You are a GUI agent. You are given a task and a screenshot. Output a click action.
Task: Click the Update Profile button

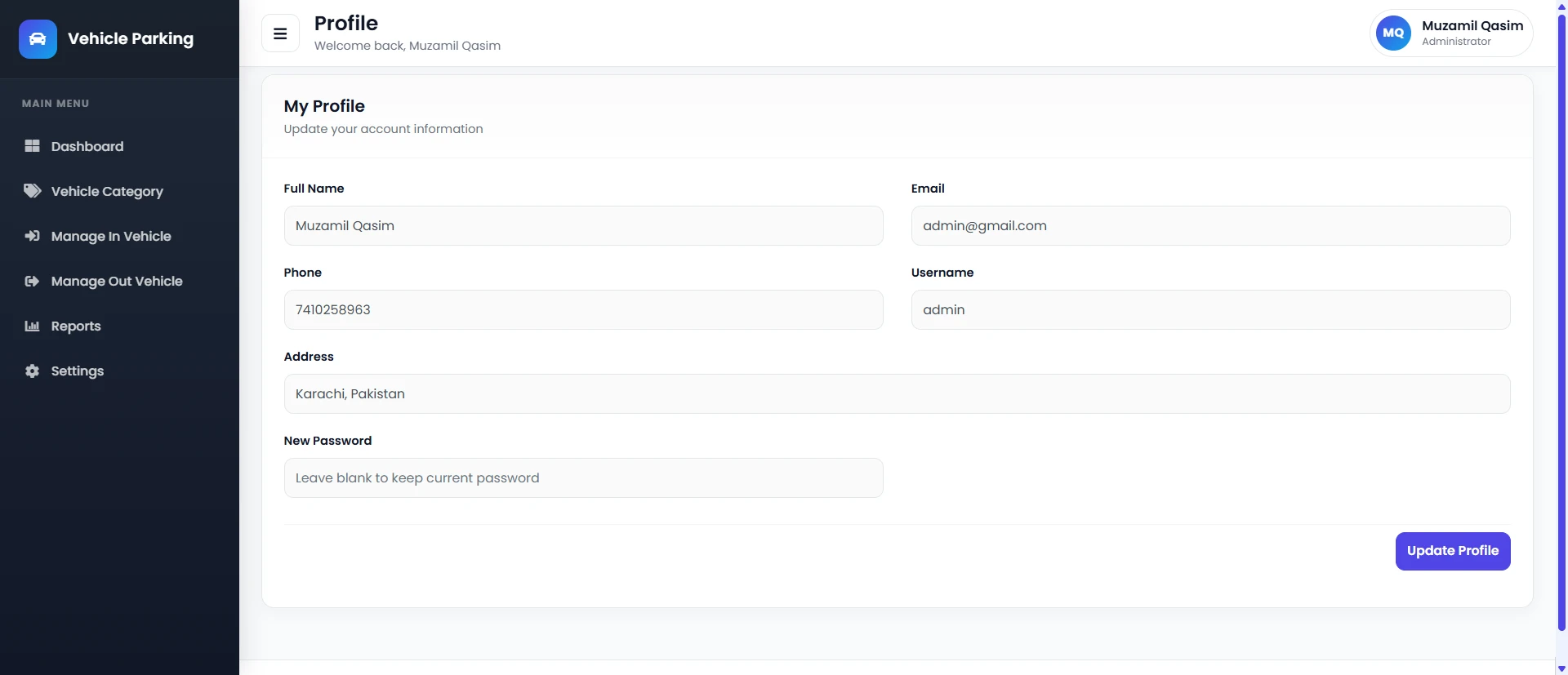[1453, 551]
